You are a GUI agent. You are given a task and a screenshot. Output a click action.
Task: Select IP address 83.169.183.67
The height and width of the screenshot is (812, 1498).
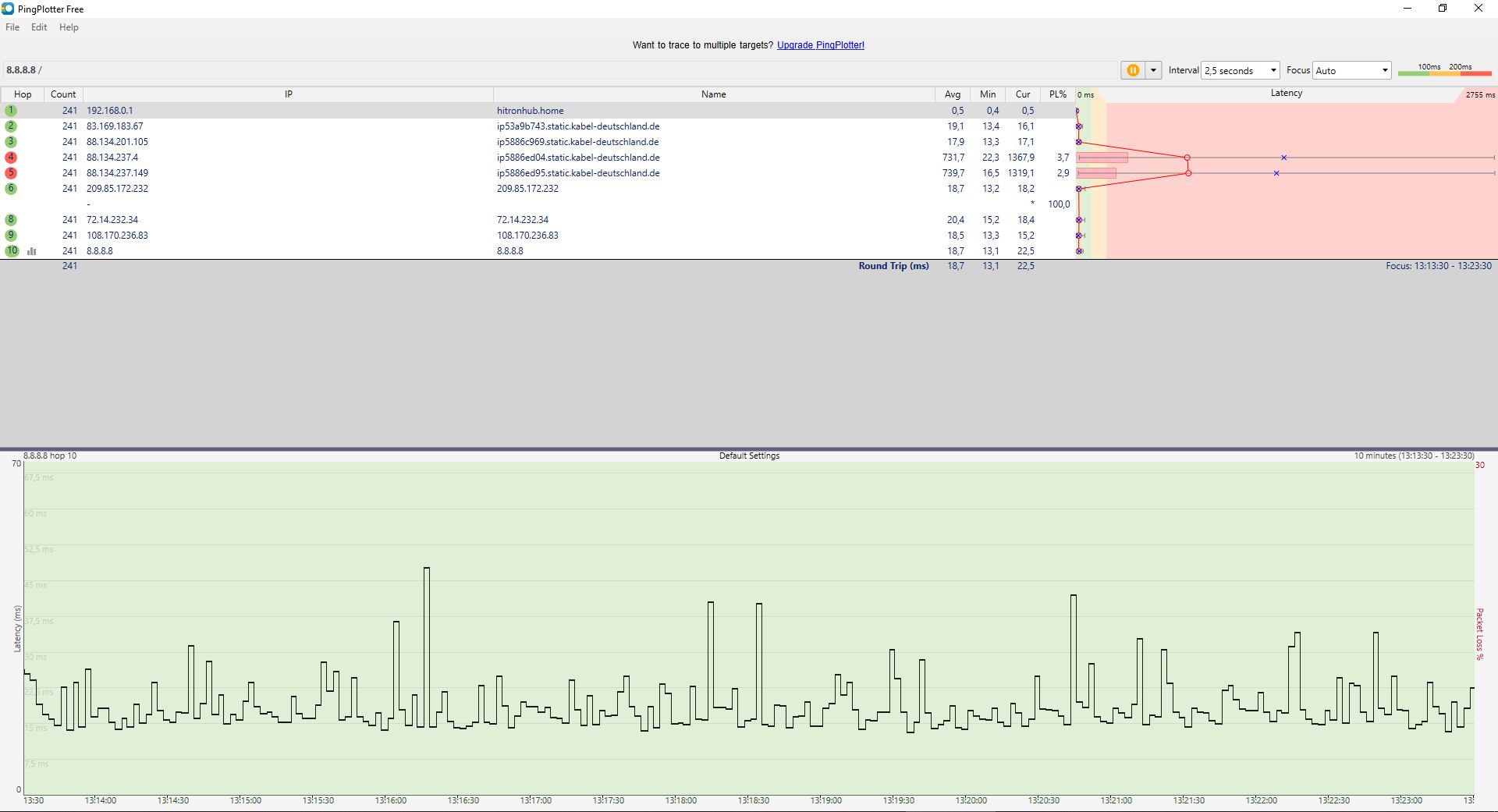pos(115,126)
